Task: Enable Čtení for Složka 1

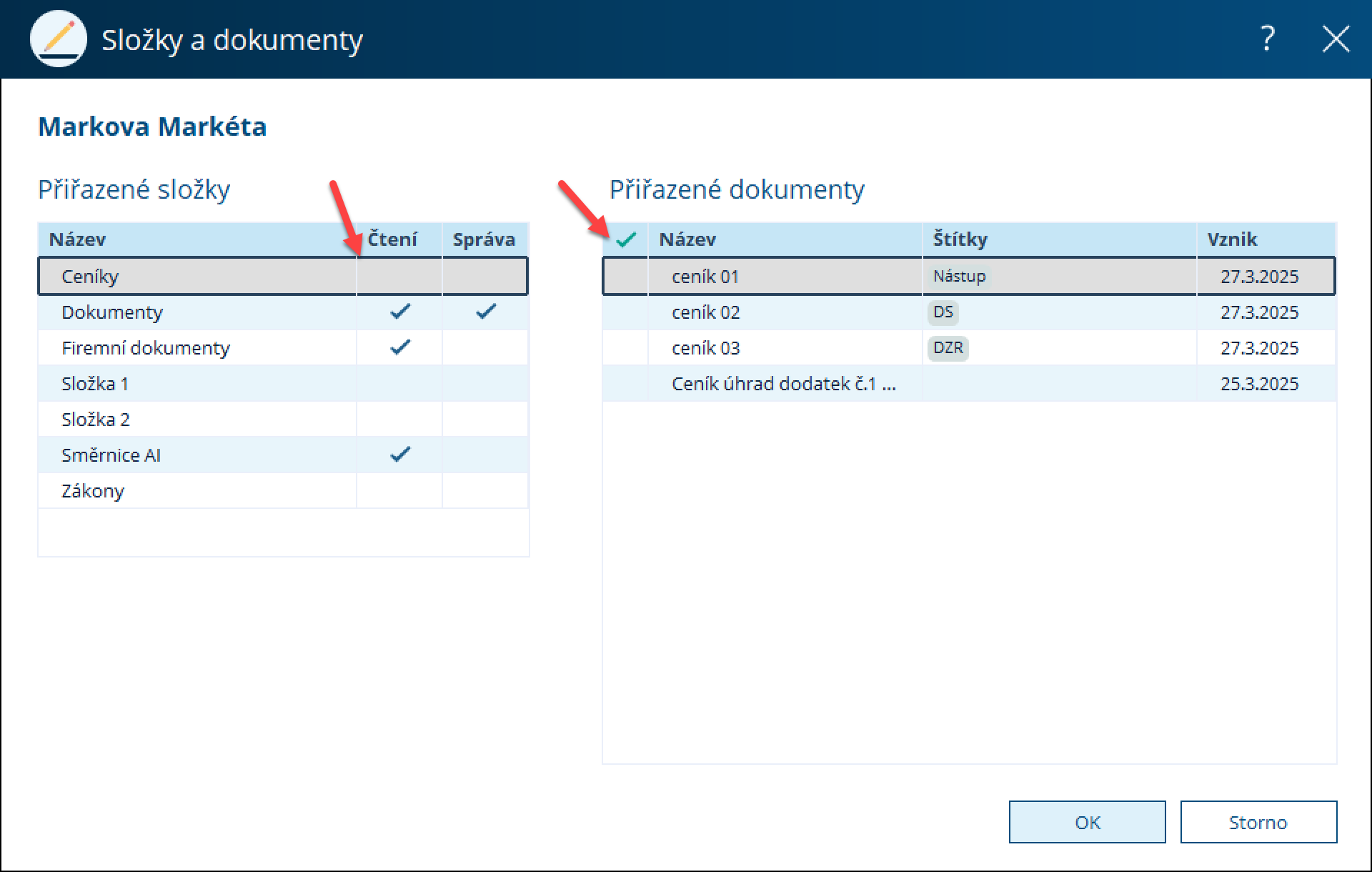Action: click(x=399, y=384)
